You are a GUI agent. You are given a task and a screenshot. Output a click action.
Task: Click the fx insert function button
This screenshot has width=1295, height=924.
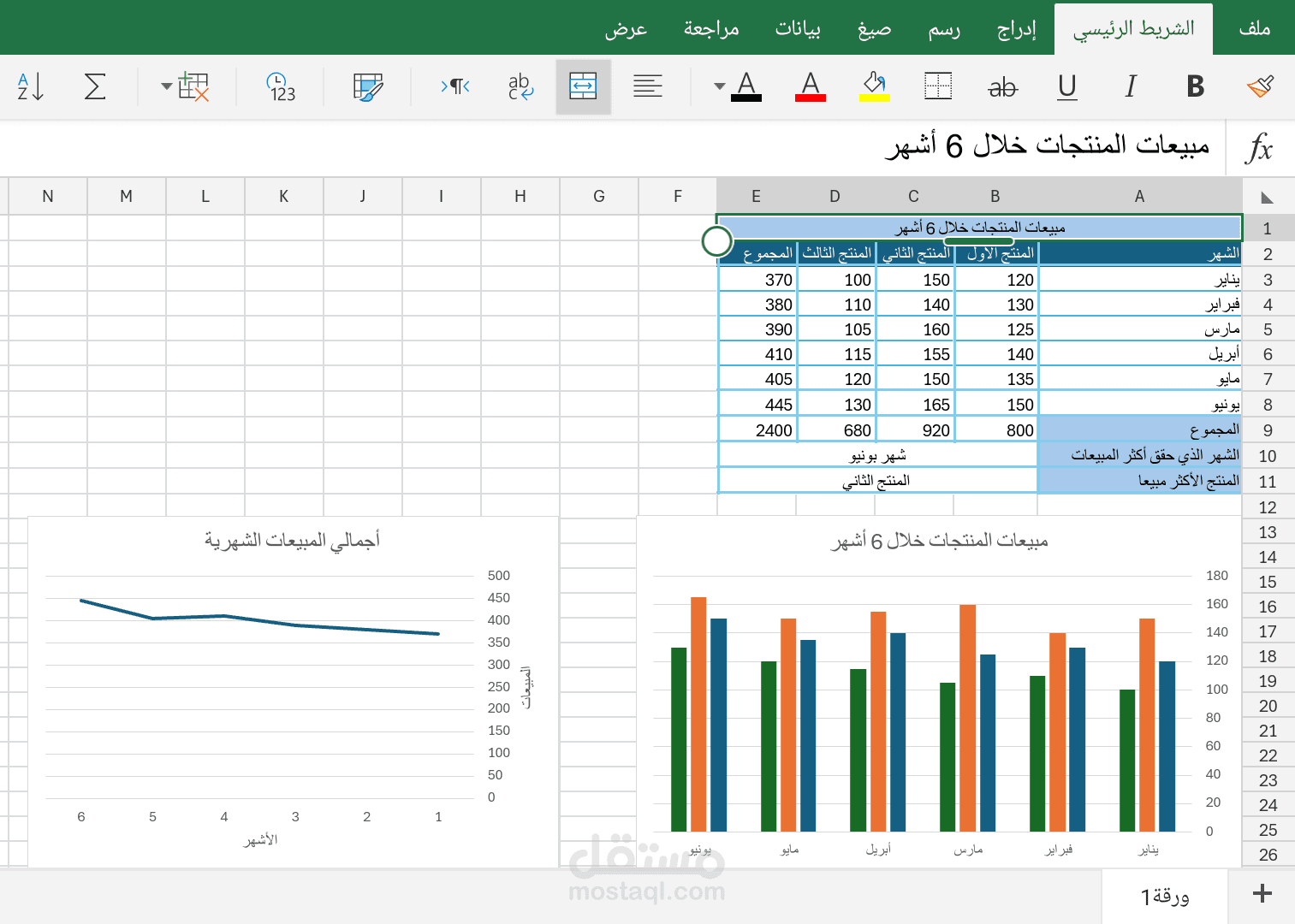[x=1259, y=147]
